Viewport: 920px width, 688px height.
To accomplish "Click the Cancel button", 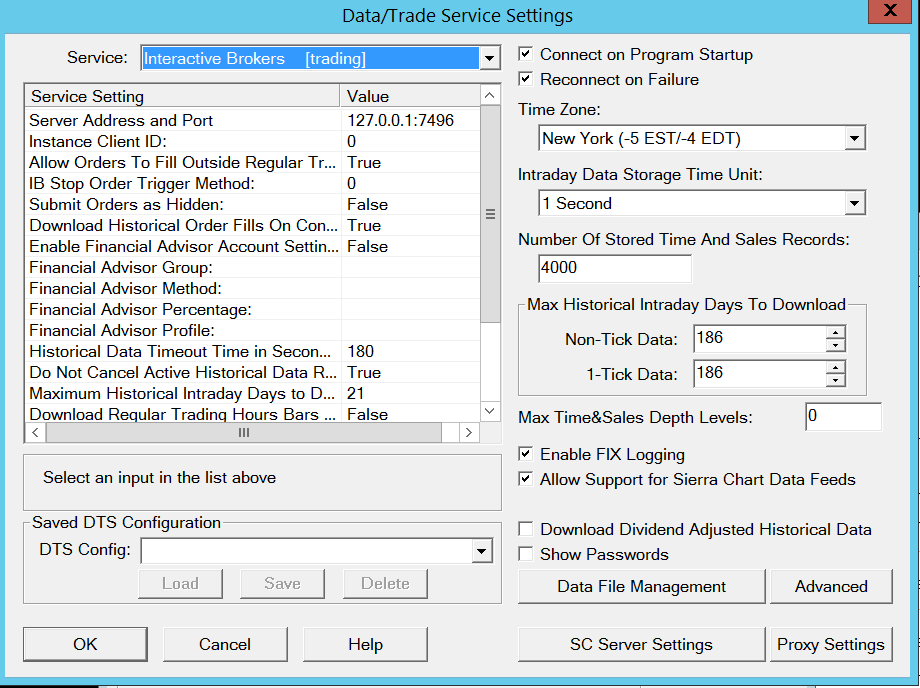I will point(225,644).
